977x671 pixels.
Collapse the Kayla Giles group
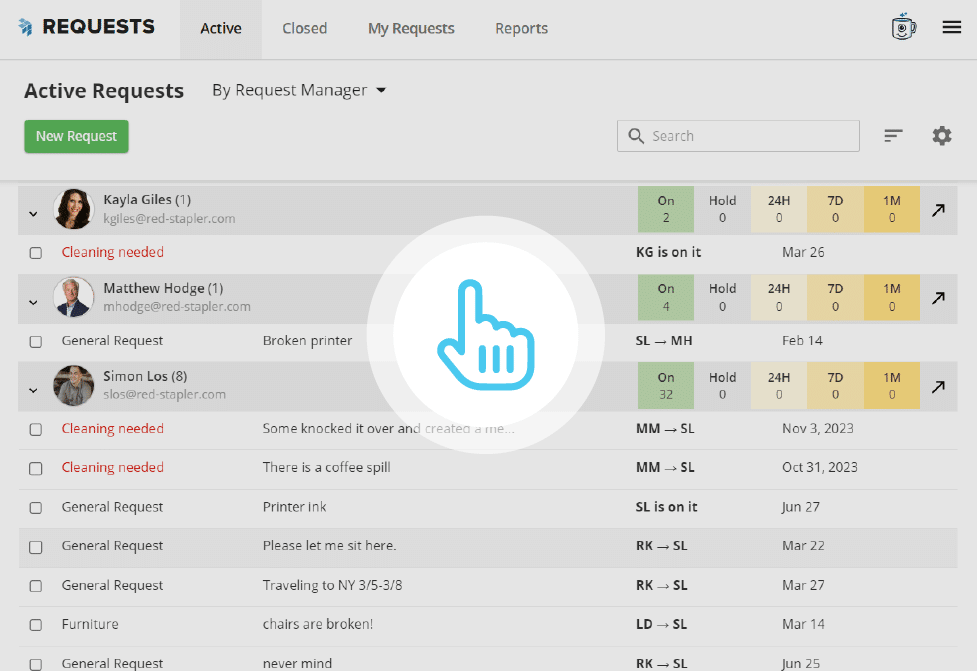33,213
